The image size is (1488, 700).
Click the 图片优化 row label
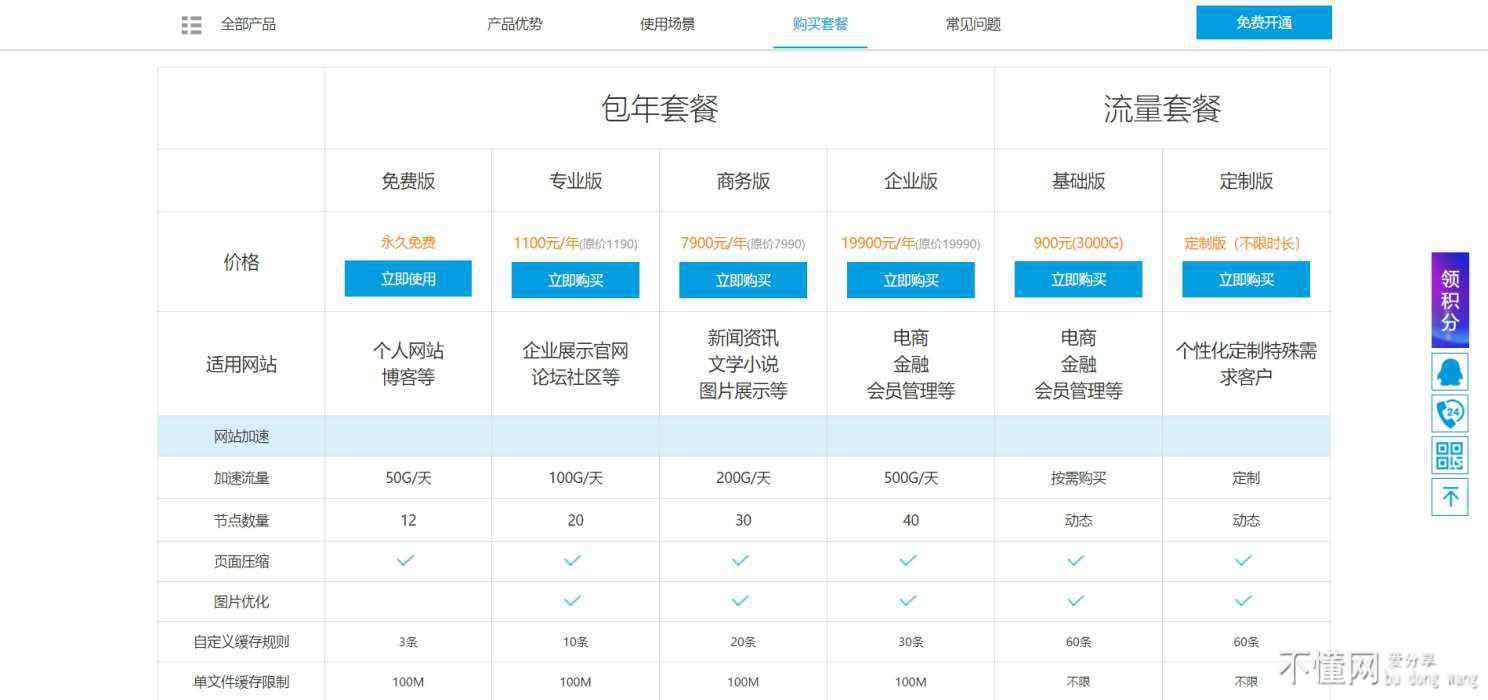pos(241,601)
